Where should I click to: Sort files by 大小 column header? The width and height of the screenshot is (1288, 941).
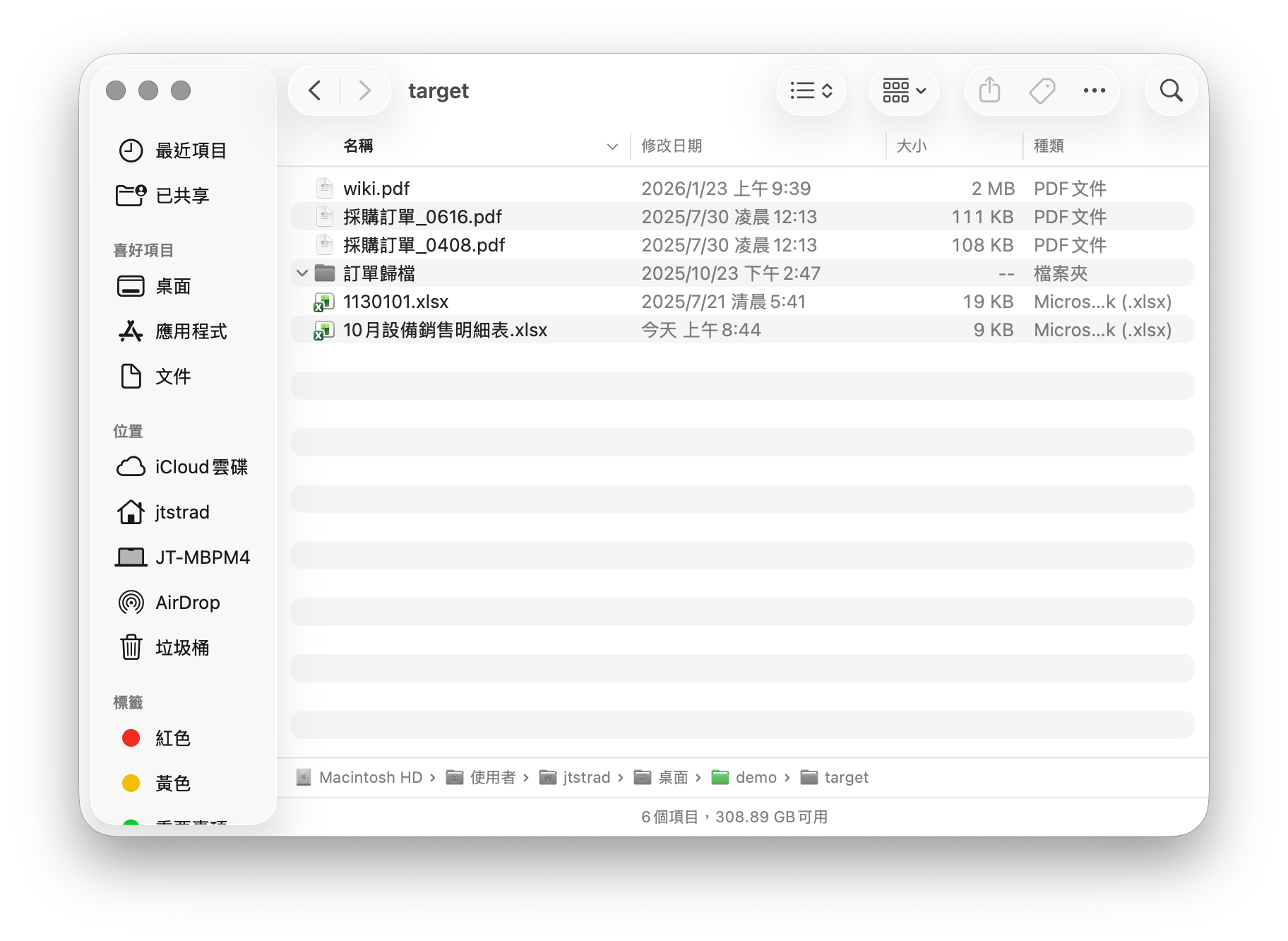tap(911, 146)
